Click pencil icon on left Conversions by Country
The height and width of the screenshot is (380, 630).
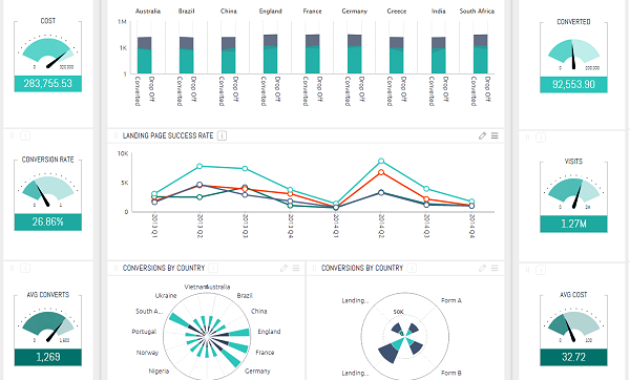(284, 268)
